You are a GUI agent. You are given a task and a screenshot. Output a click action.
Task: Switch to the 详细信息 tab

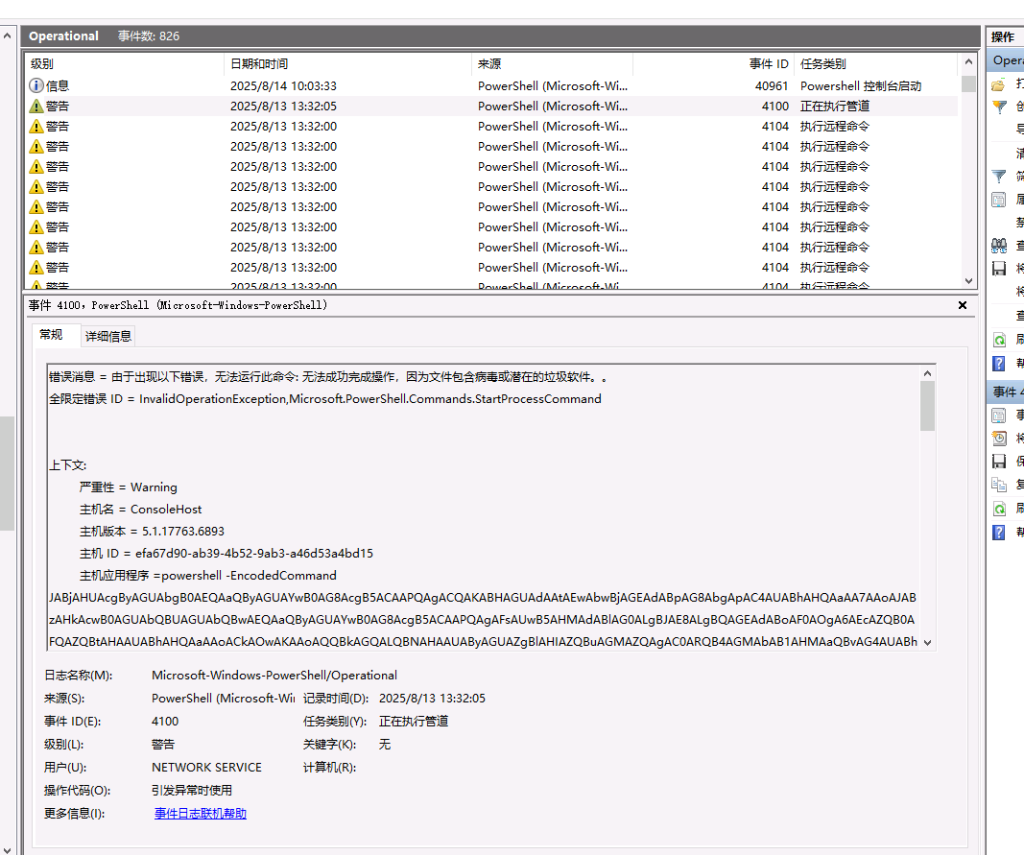[108, 336]
